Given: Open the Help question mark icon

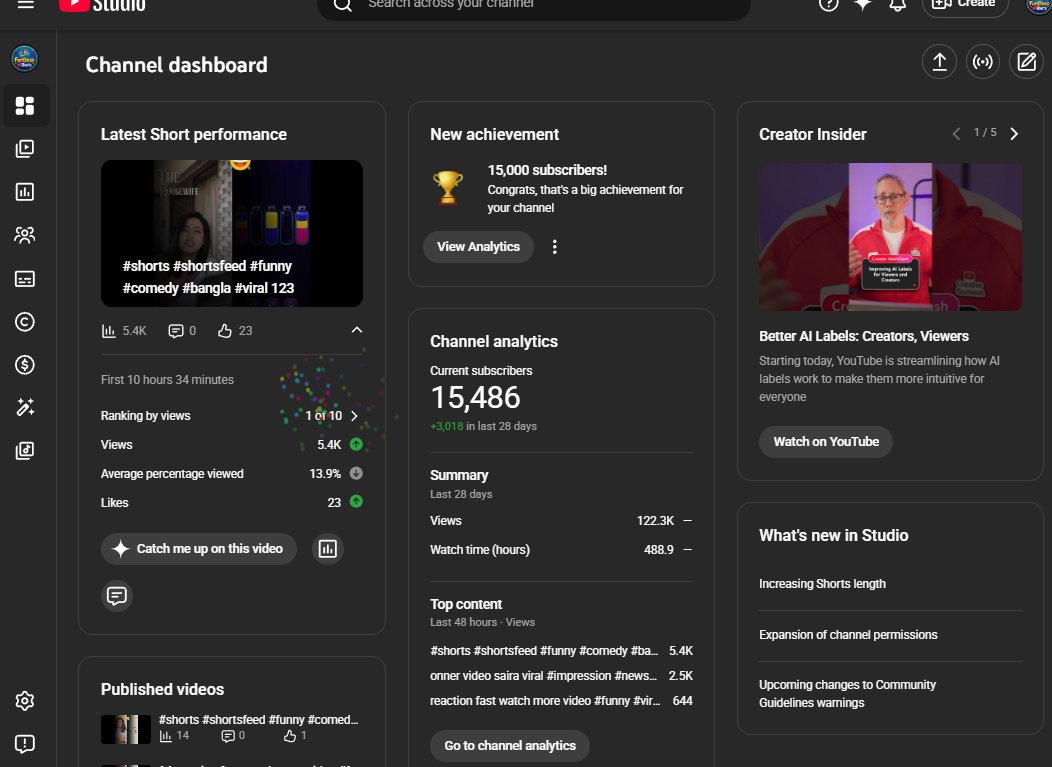Looking at the screenshot, I should coord(829,4).
